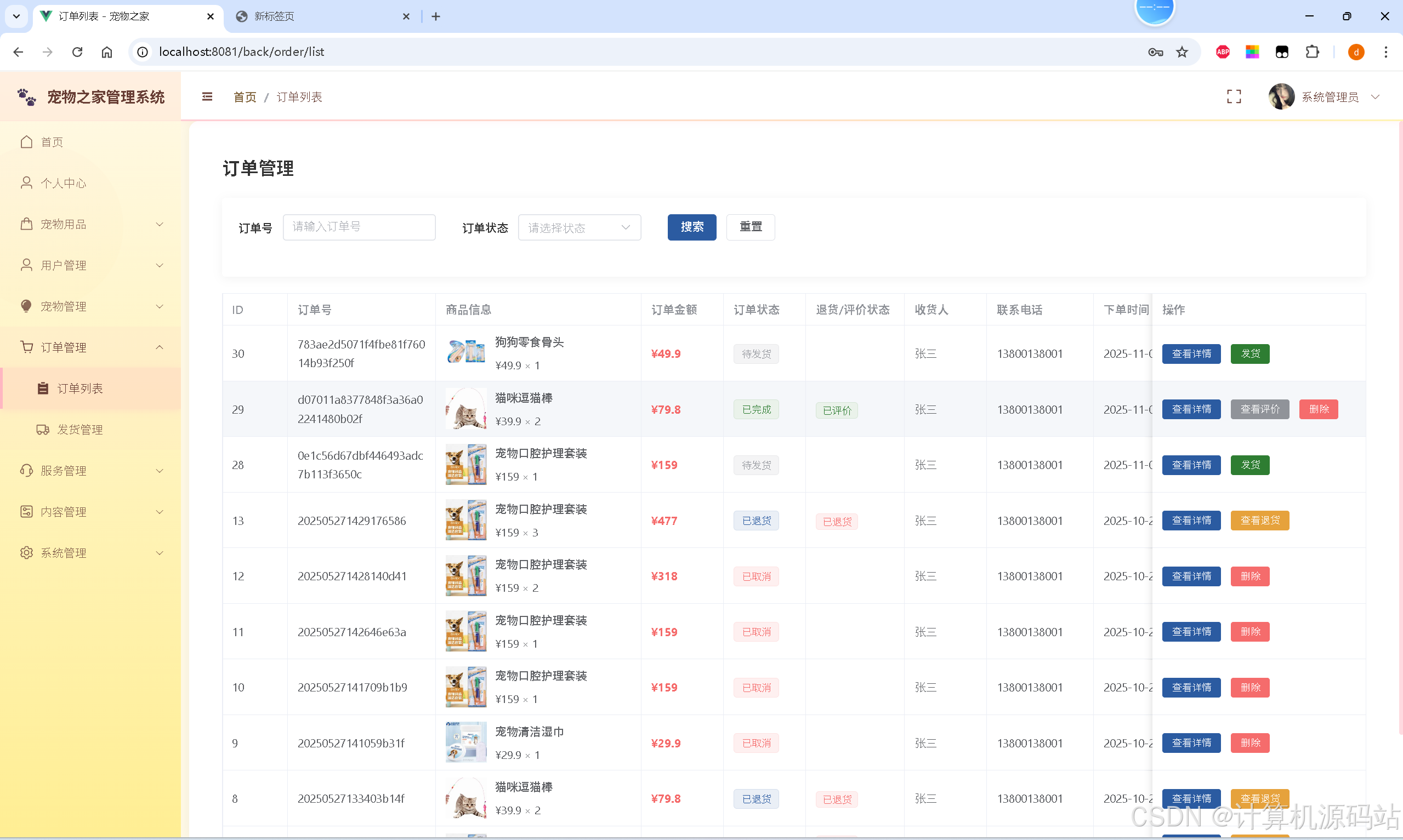Click 删除 for order ID 12
The image size is (1403, 840).
1250,576
